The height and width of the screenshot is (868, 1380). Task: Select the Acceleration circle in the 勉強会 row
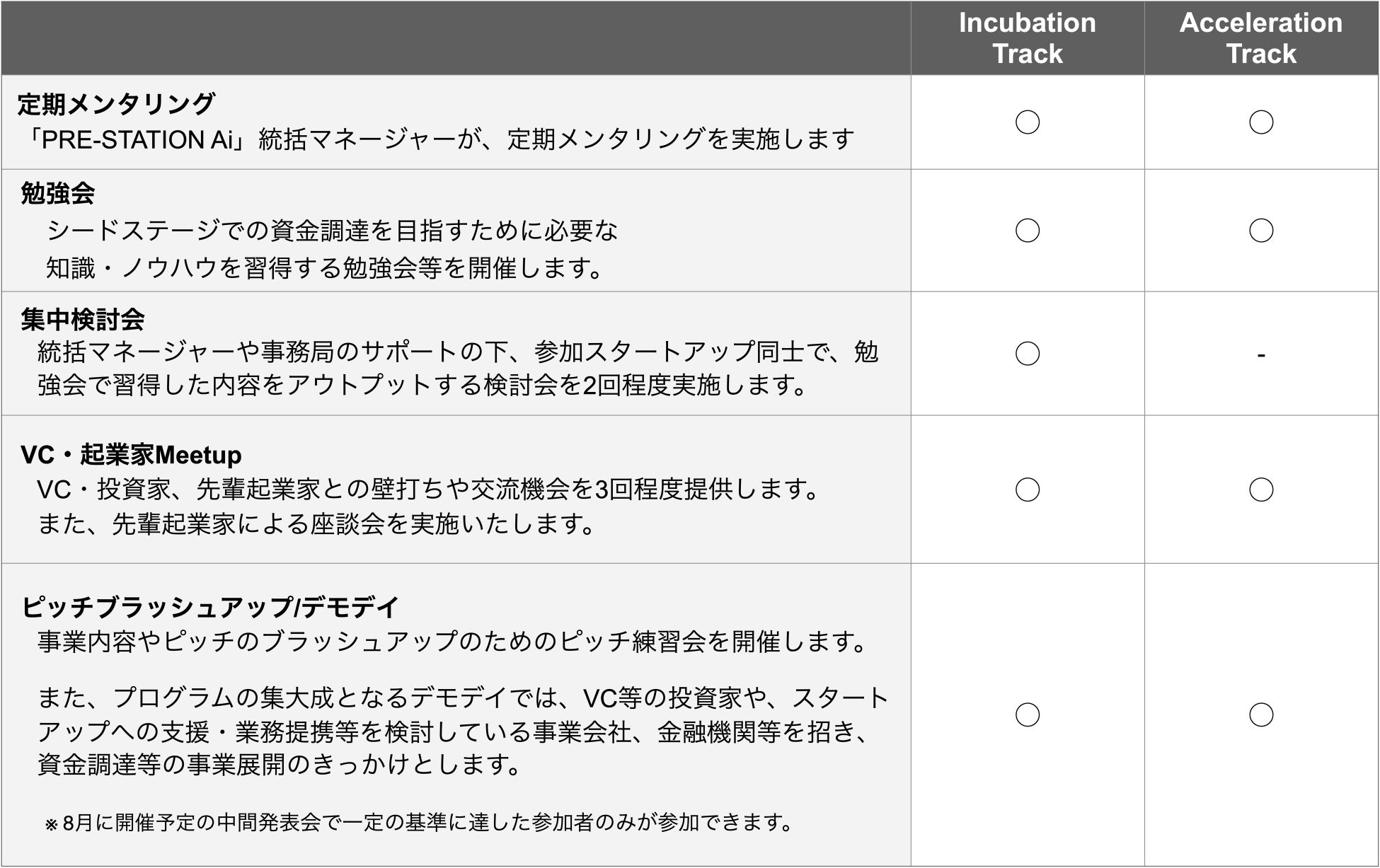tap(1260, 231)
